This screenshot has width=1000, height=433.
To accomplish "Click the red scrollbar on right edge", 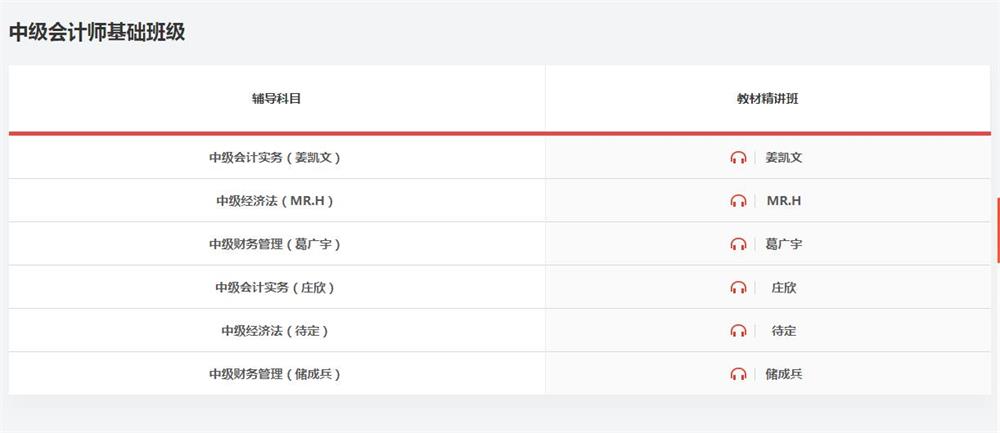I will (997, 230).
